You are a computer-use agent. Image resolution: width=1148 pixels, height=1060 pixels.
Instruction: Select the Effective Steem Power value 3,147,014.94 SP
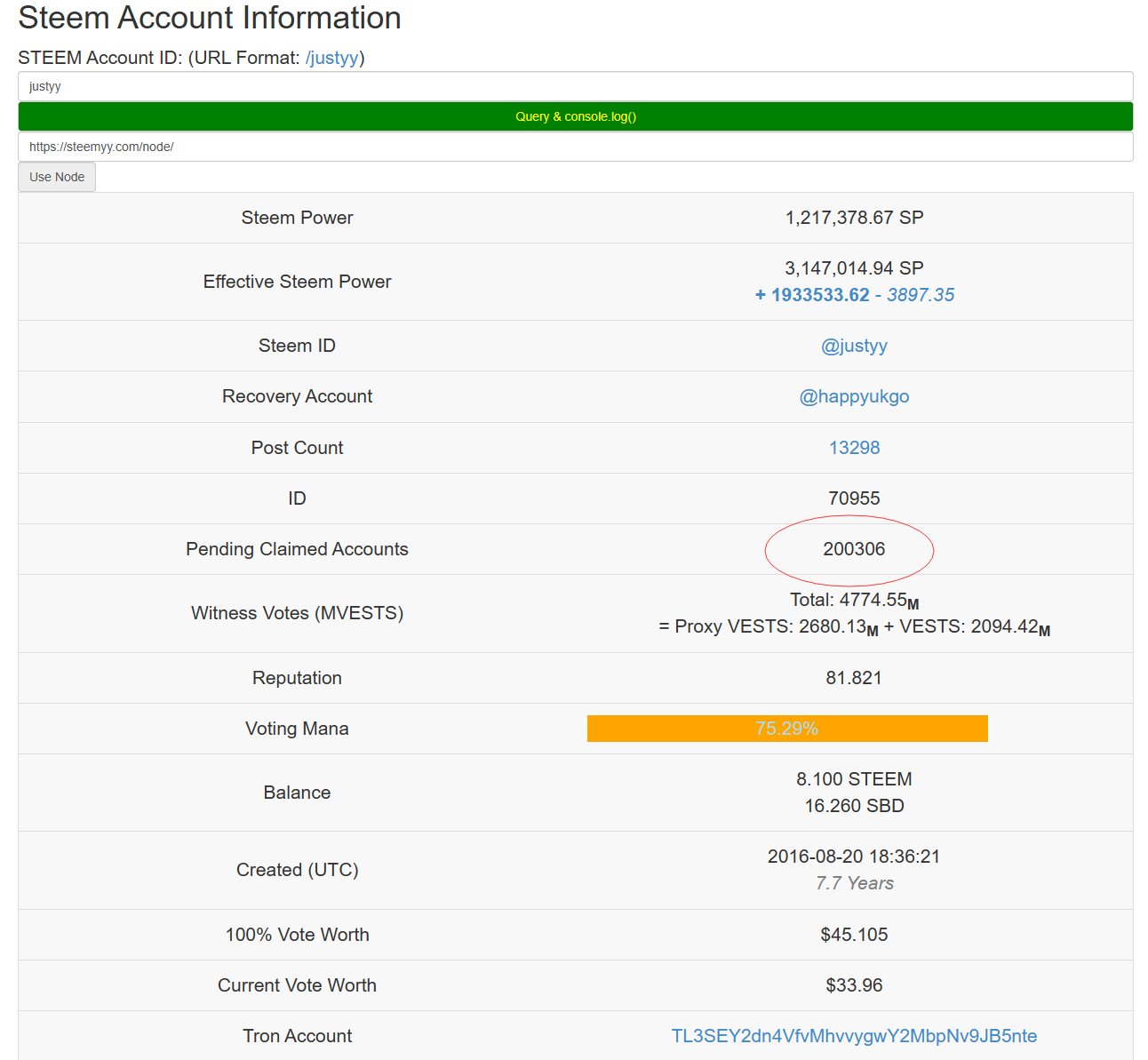click(854, 268)
